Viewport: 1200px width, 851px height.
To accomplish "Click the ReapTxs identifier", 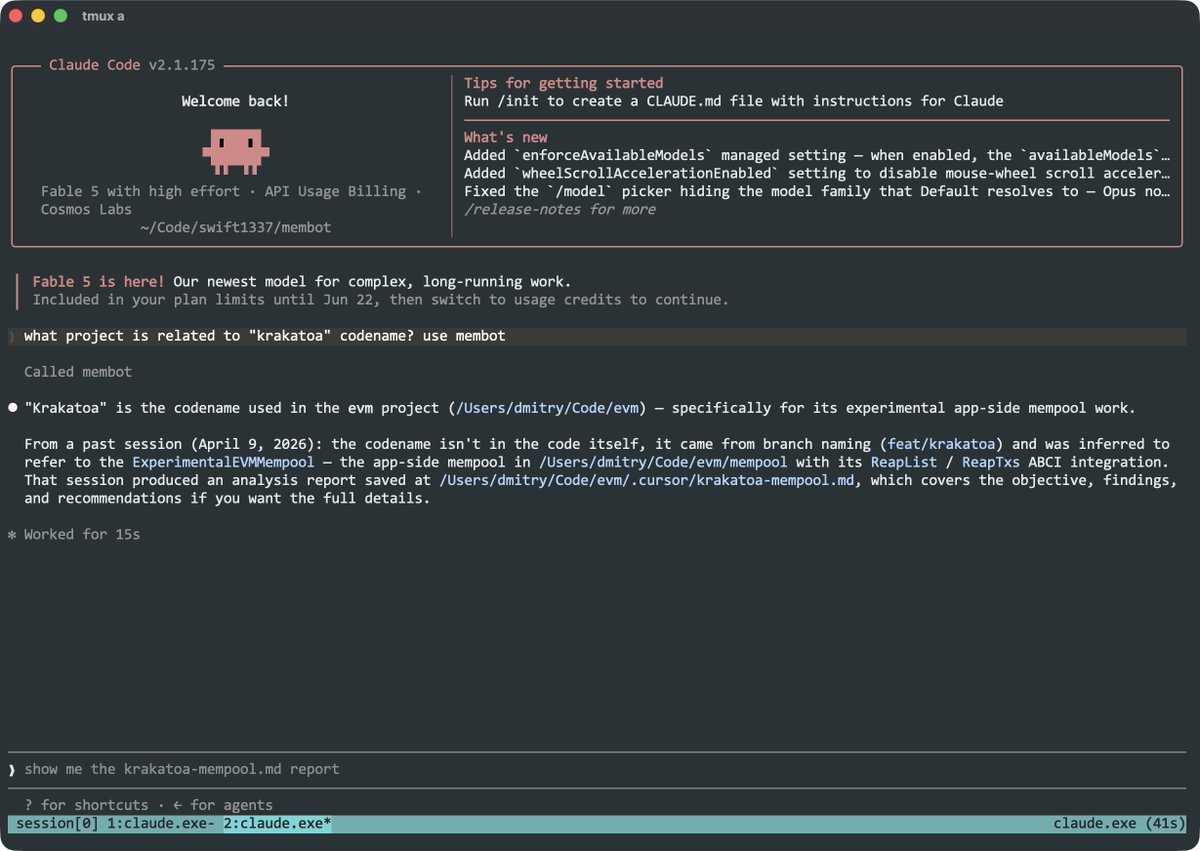I will coord(991,462).
